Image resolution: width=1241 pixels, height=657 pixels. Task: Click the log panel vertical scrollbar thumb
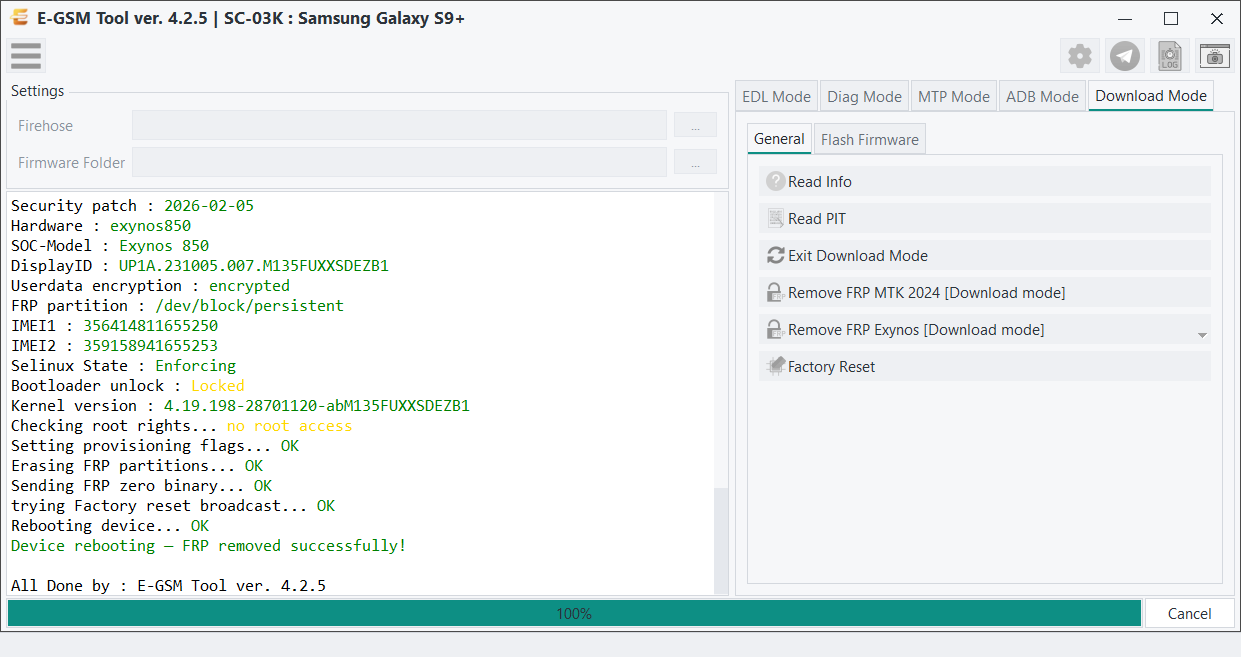coord(720,540)
